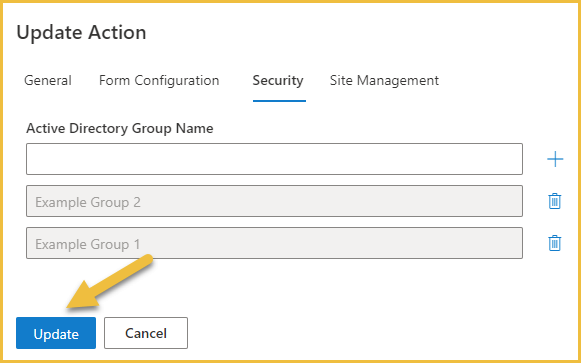This screenshot has width=581, height=363.
Task: Click the Active Directory Group Name label
Action: pos(120,129)
